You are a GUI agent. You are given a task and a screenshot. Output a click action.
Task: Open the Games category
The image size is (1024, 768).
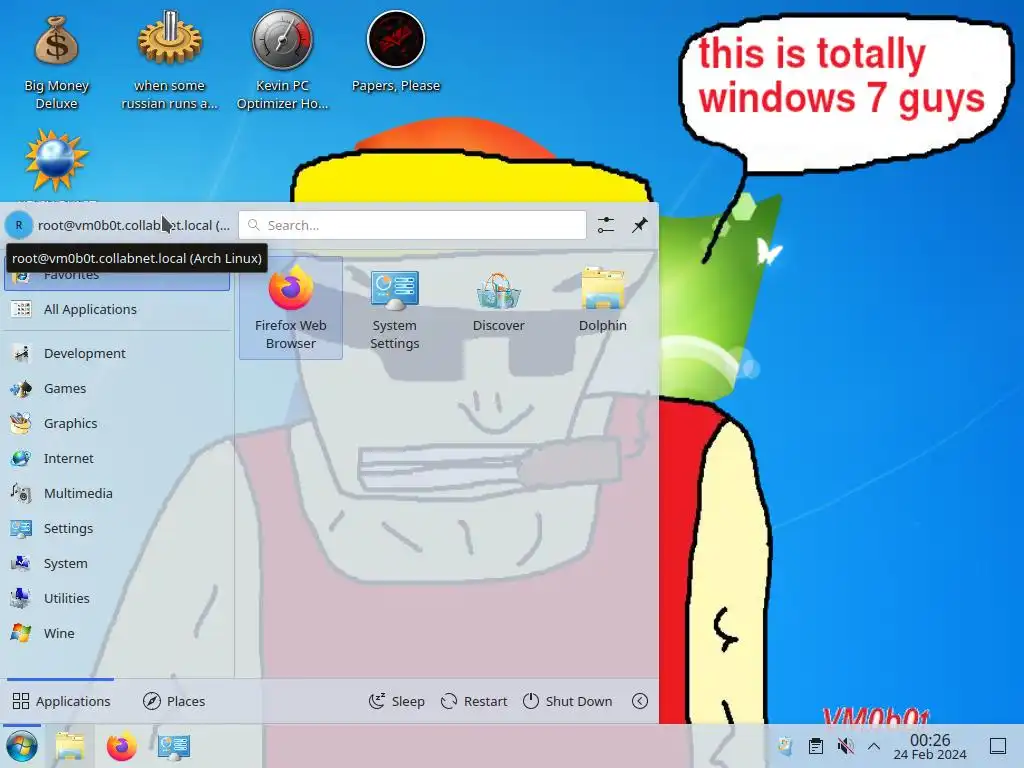pos(118,389)
